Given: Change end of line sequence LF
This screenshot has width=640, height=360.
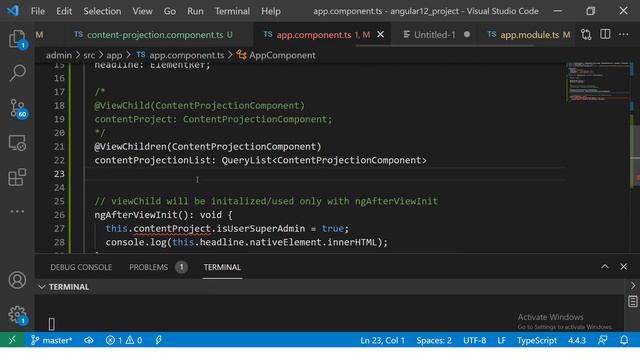Looking at the screenshot, I should tap(502, 340).
